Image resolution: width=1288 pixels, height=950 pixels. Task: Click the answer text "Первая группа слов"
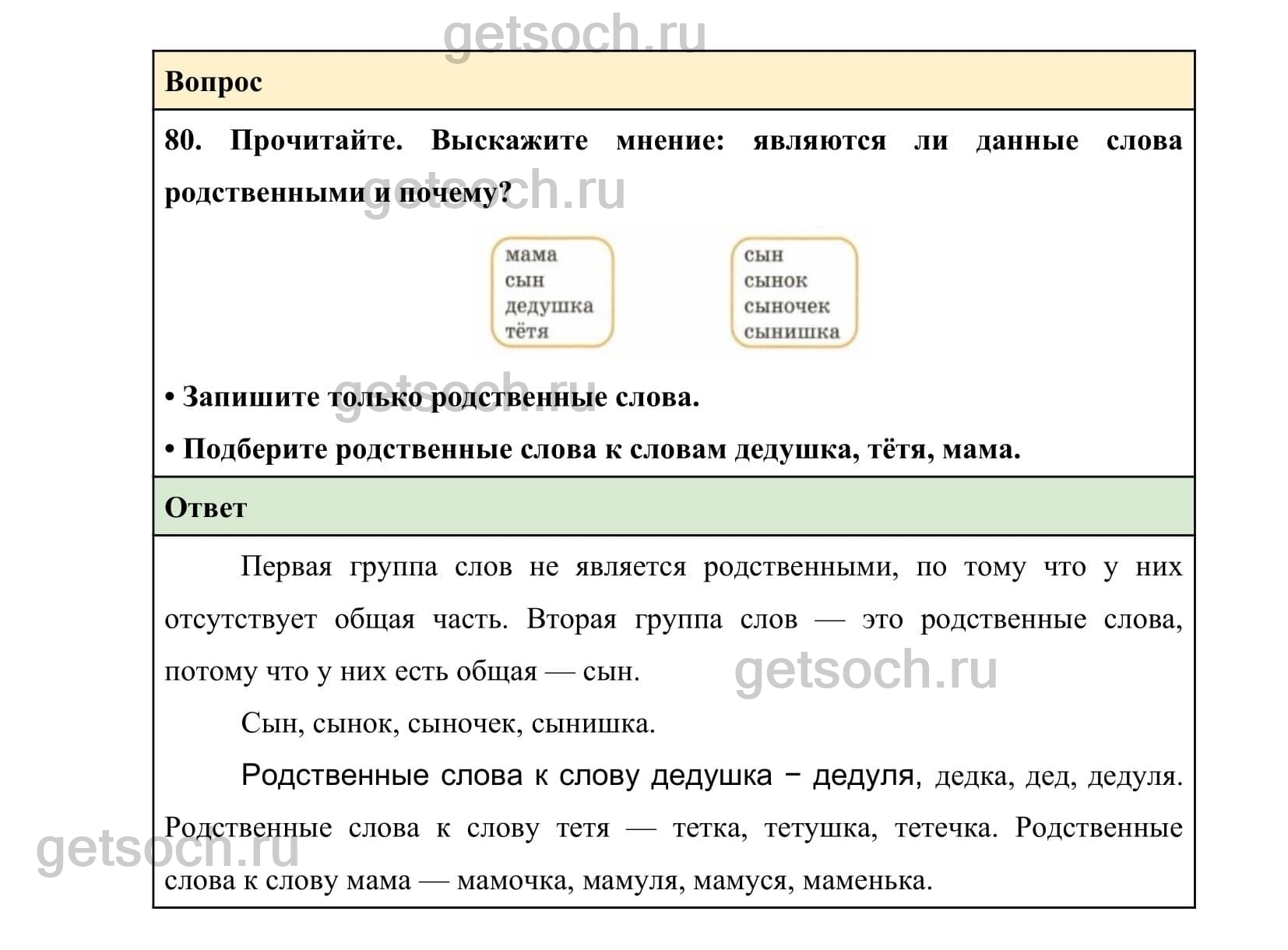(x=376, y=566)
